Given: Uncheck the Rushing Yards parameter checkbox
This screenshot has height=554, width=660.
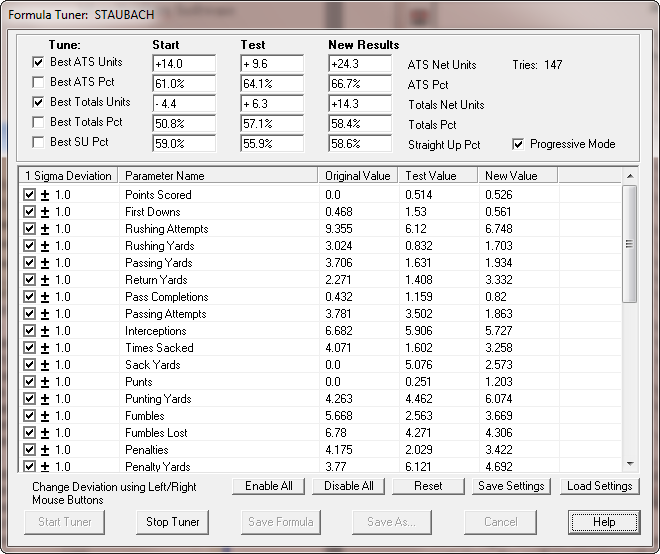Looking at the screenshot, I should pos(29,246).
